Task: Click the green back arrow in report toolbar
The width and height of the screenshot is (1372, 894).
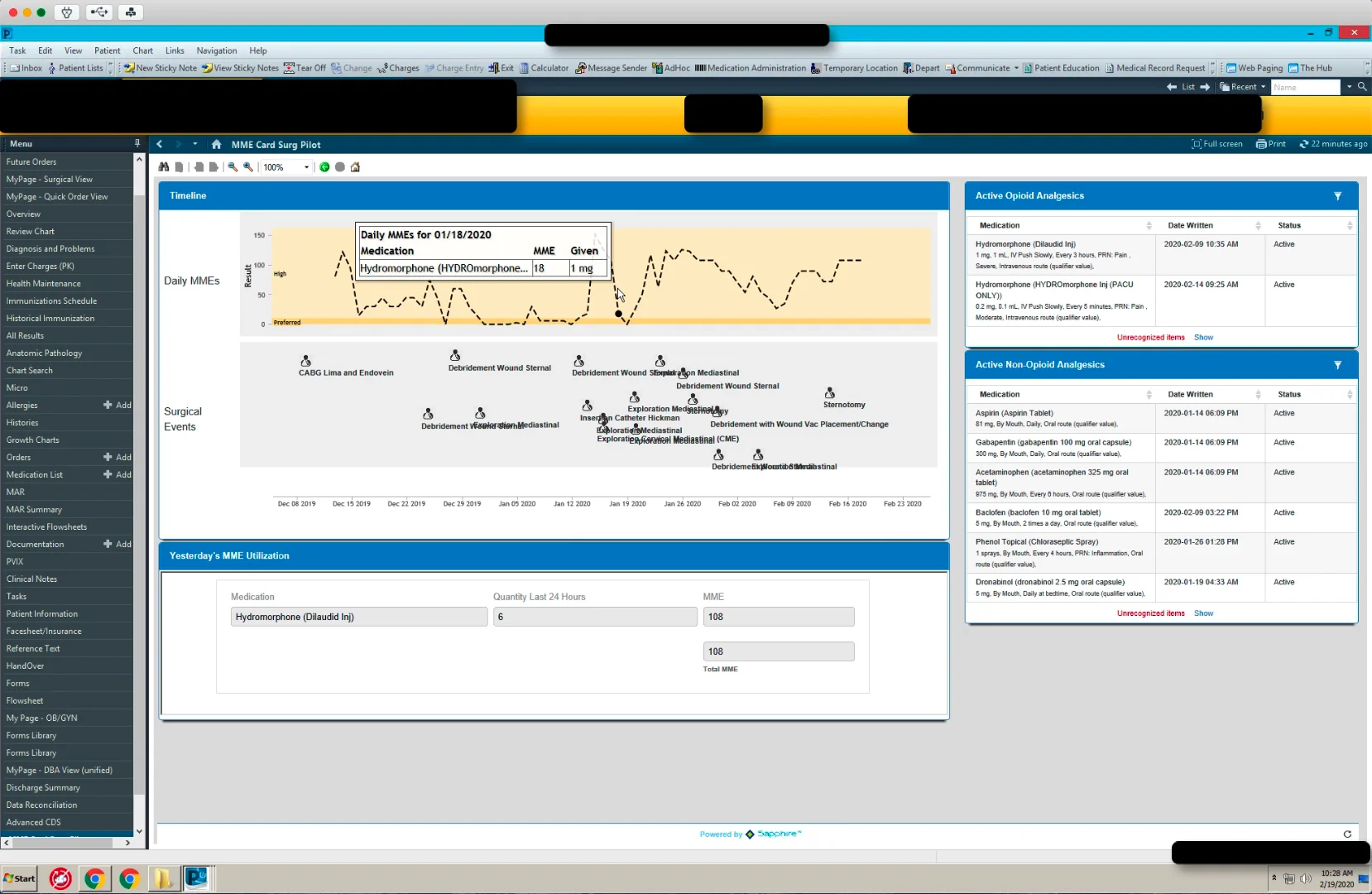Action: coord(324,167)
